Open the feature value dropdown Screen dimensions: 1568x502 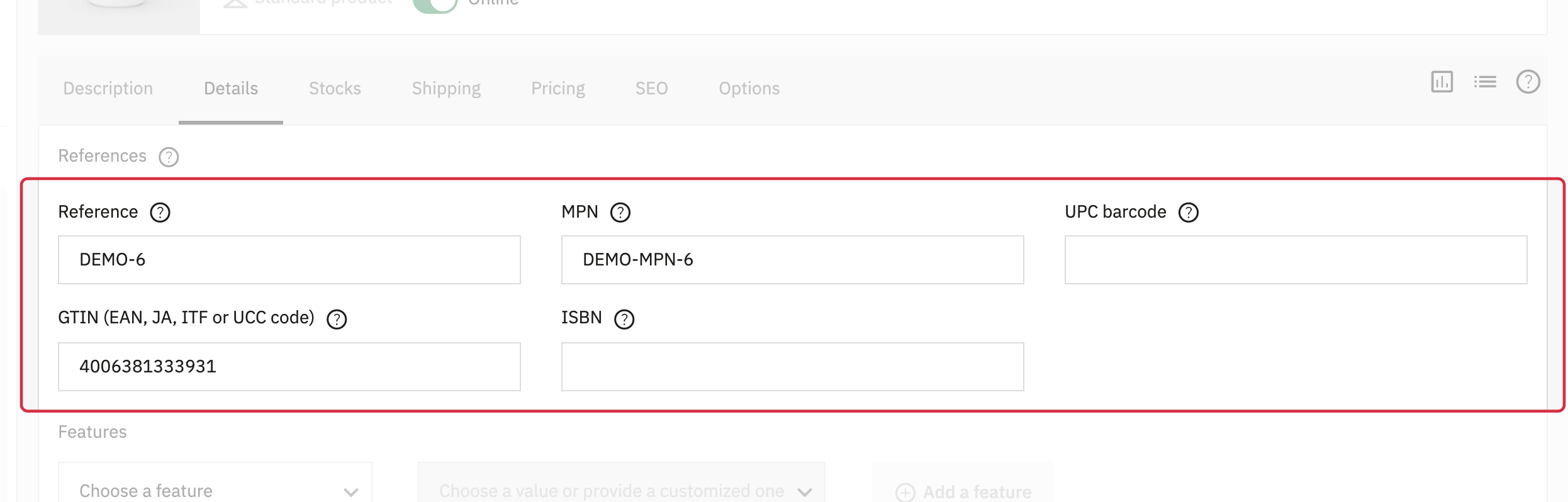(x=622, y=482)
